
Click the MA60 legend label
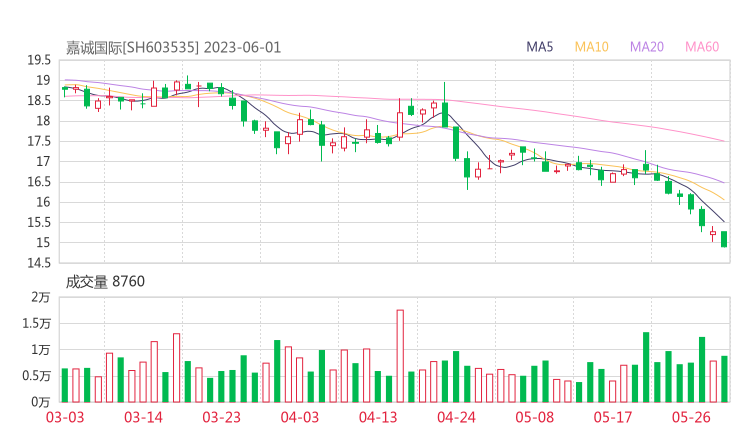(702, 47)
